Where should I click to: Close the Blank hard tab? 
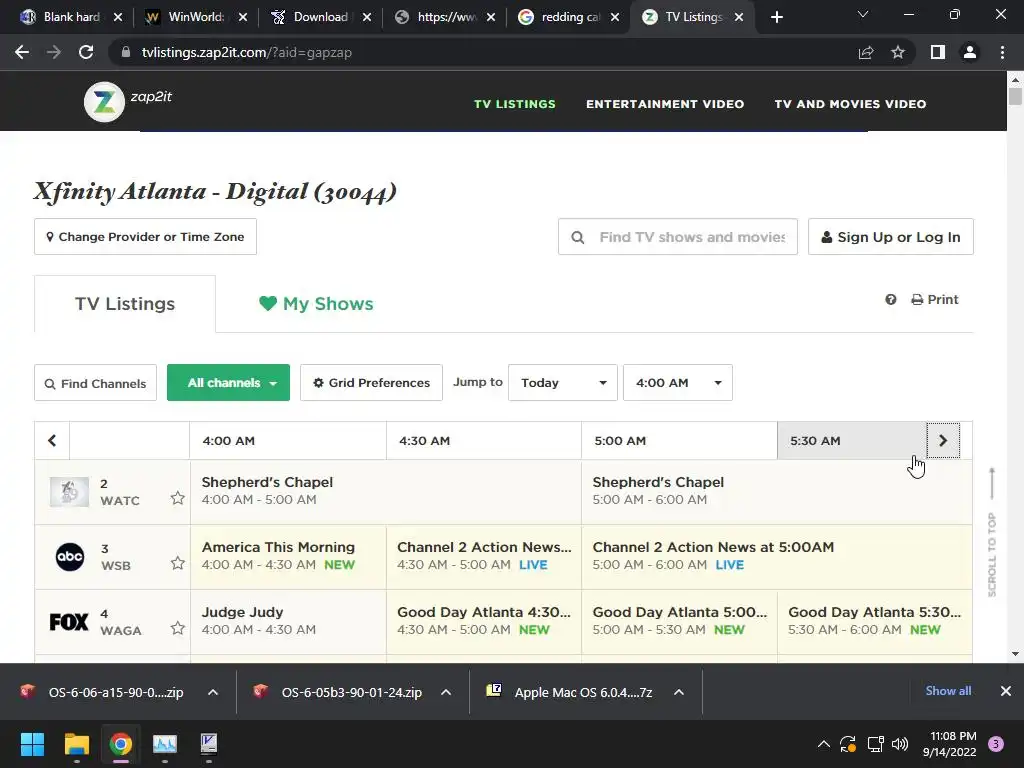(118, 17)
